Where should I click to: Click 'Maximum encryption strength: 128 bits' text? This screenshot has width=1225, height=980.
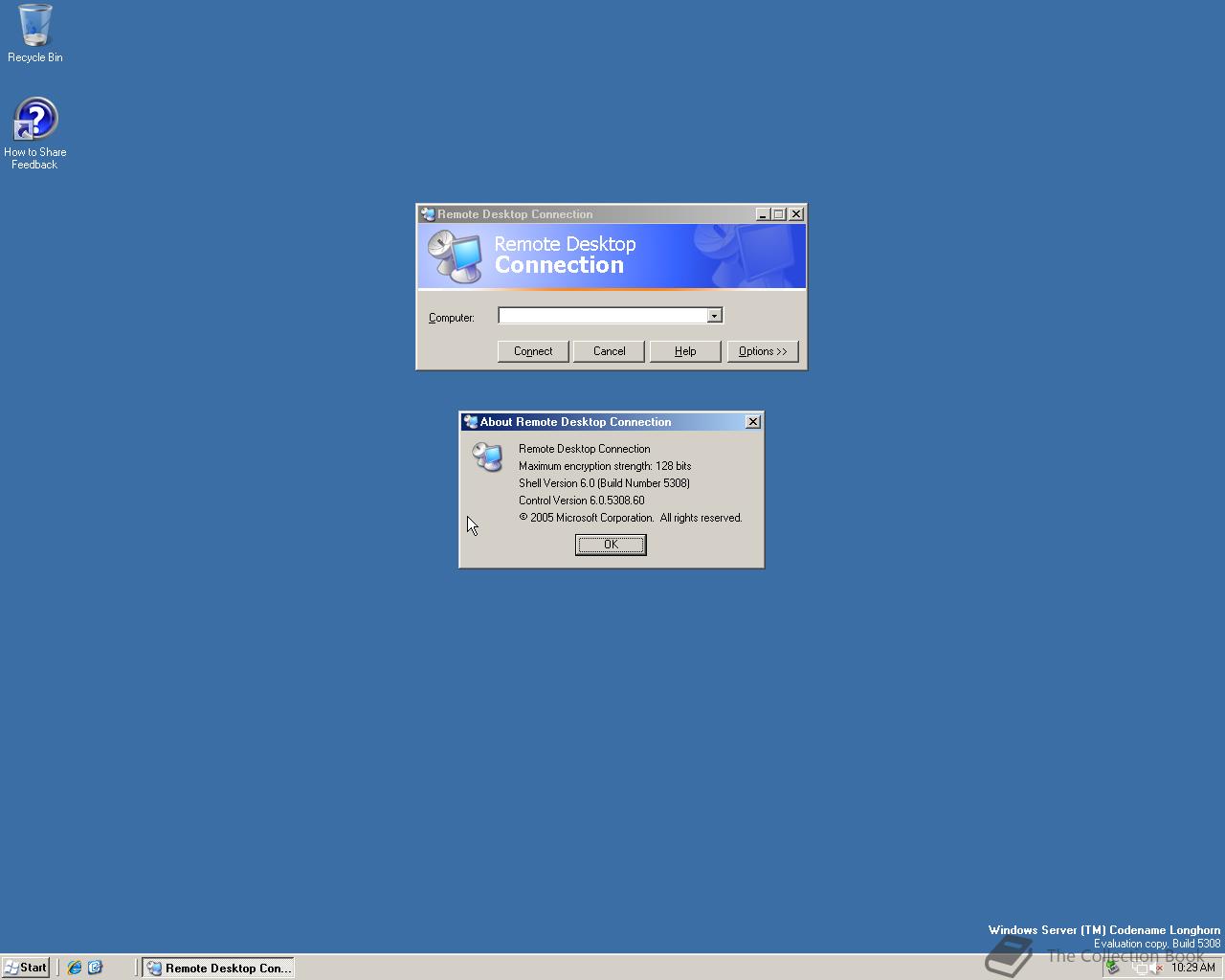pyautogui.click(x=605, y=466)
